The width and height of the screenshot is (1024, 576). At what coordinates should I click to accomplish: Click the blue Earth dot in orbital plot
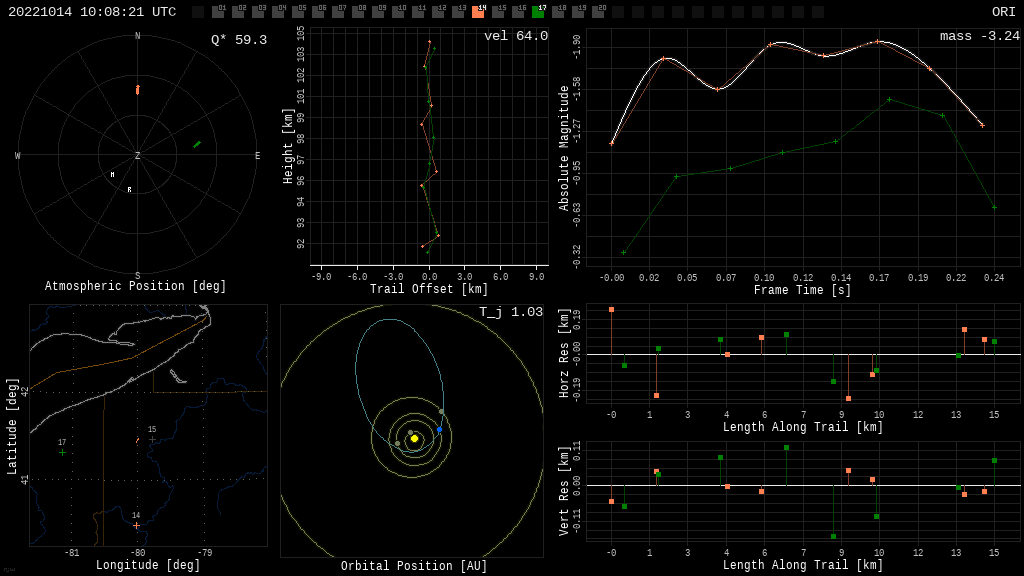(439, 430)
